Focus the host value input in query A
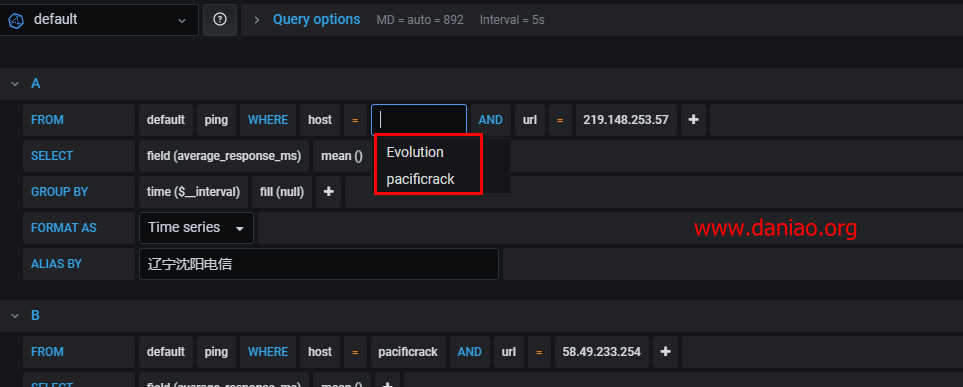The width and height of the screenshot is (963, 387). [x=419, y=120]
